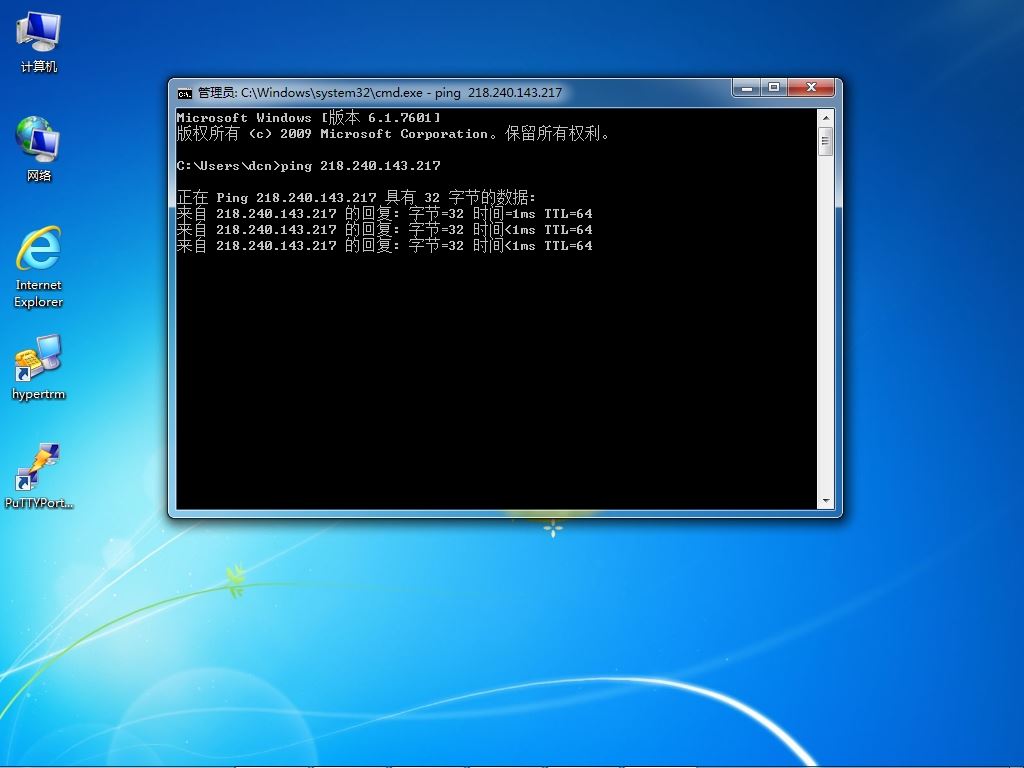Click the '正在 Ping 218.240.143.217' line
Screen dimensions: 1024x768
(356, 197)
